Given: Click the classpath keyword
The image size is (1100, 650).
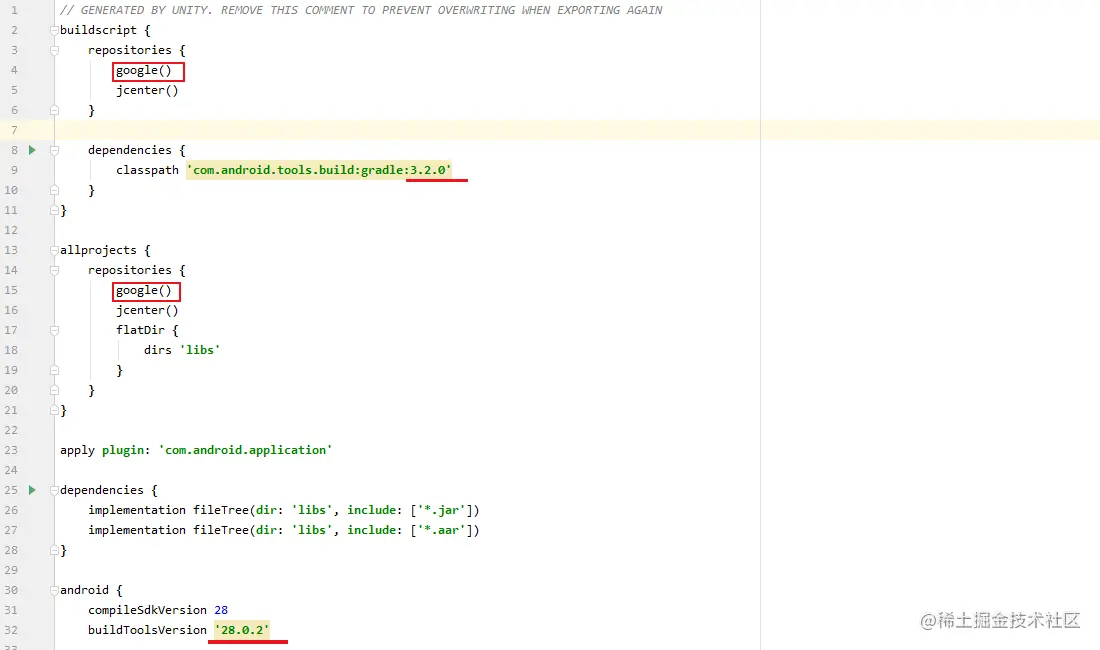Looking at the screenshot, I should coord(147,170).
